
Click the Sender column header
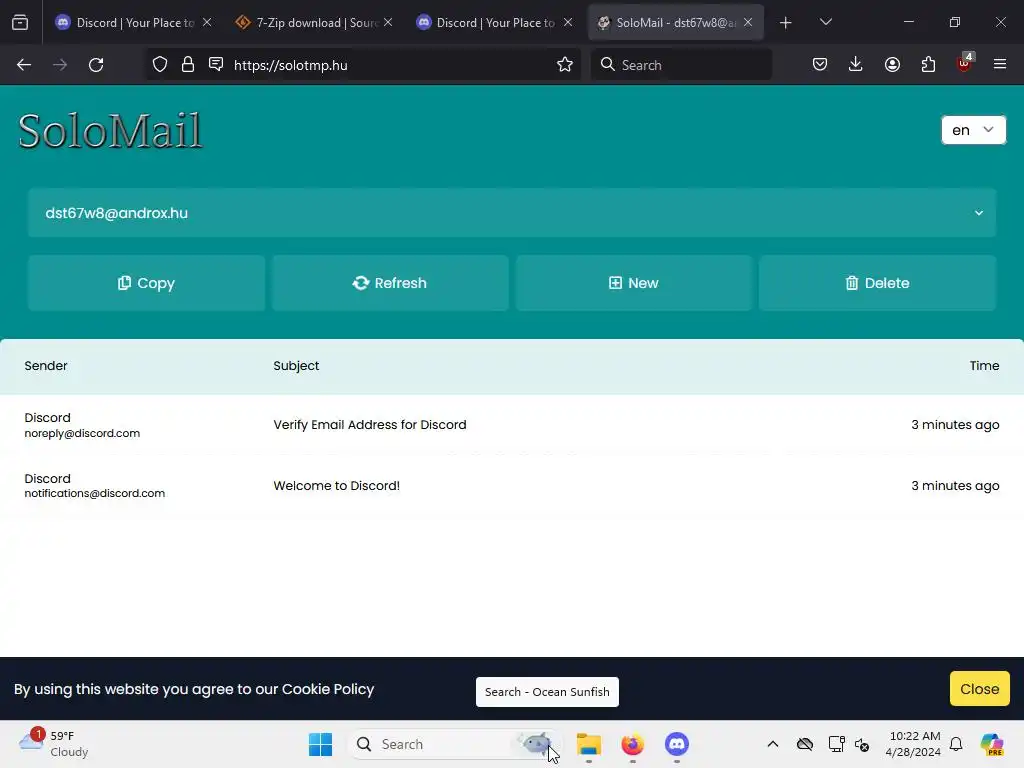coord(46,366)
